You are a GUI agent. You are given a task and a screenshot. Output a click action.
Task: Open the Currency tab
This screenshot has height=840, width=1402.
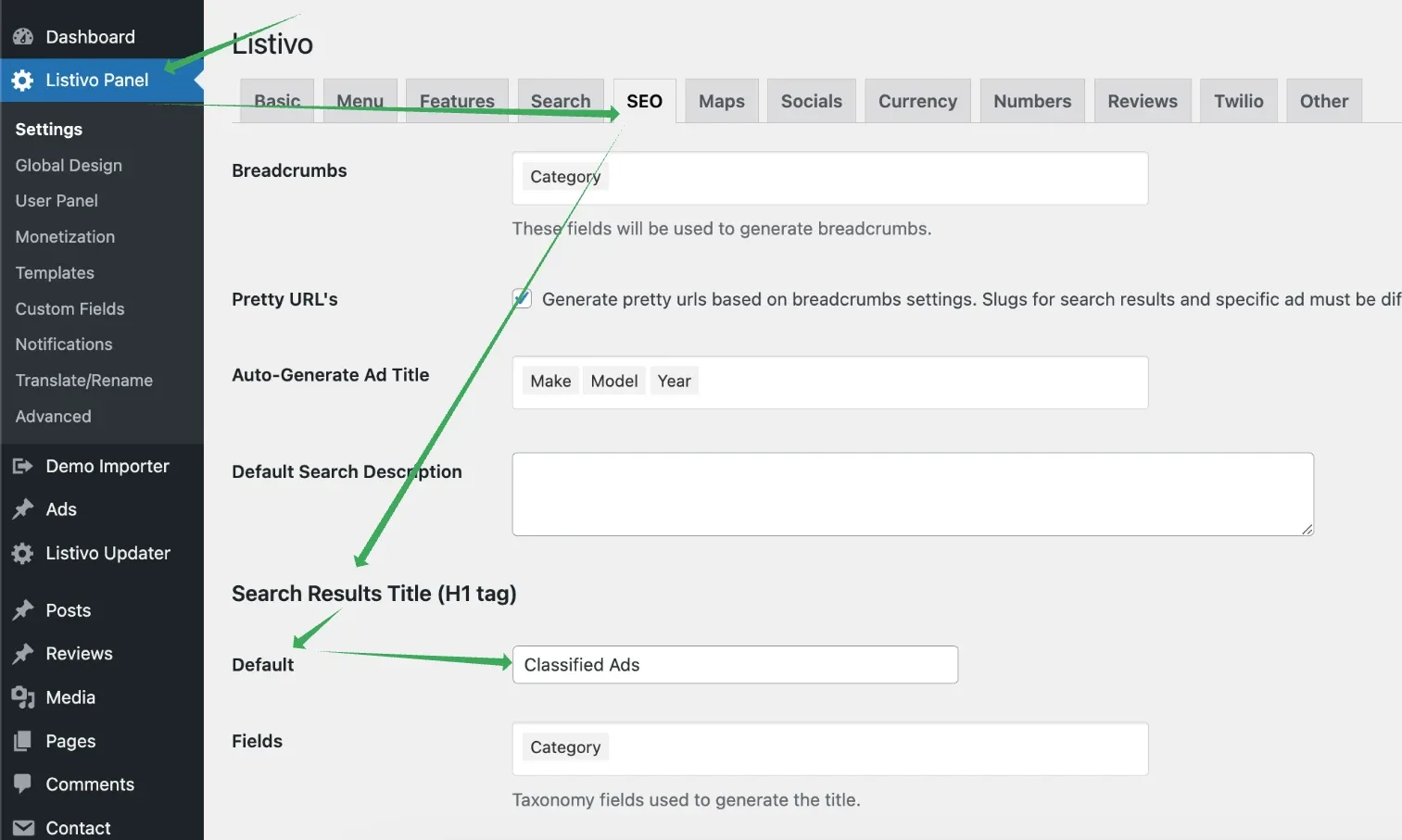coord(918,101)
